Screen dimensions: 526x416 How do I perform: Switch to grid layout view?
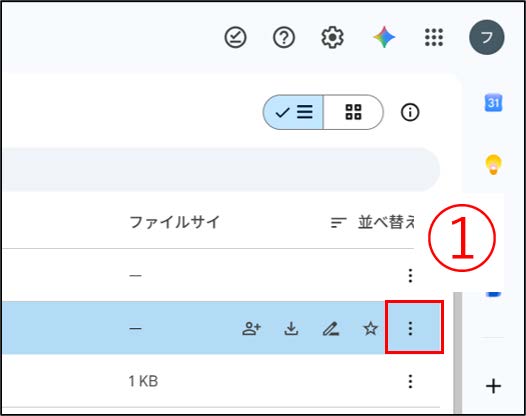point(353,112)
